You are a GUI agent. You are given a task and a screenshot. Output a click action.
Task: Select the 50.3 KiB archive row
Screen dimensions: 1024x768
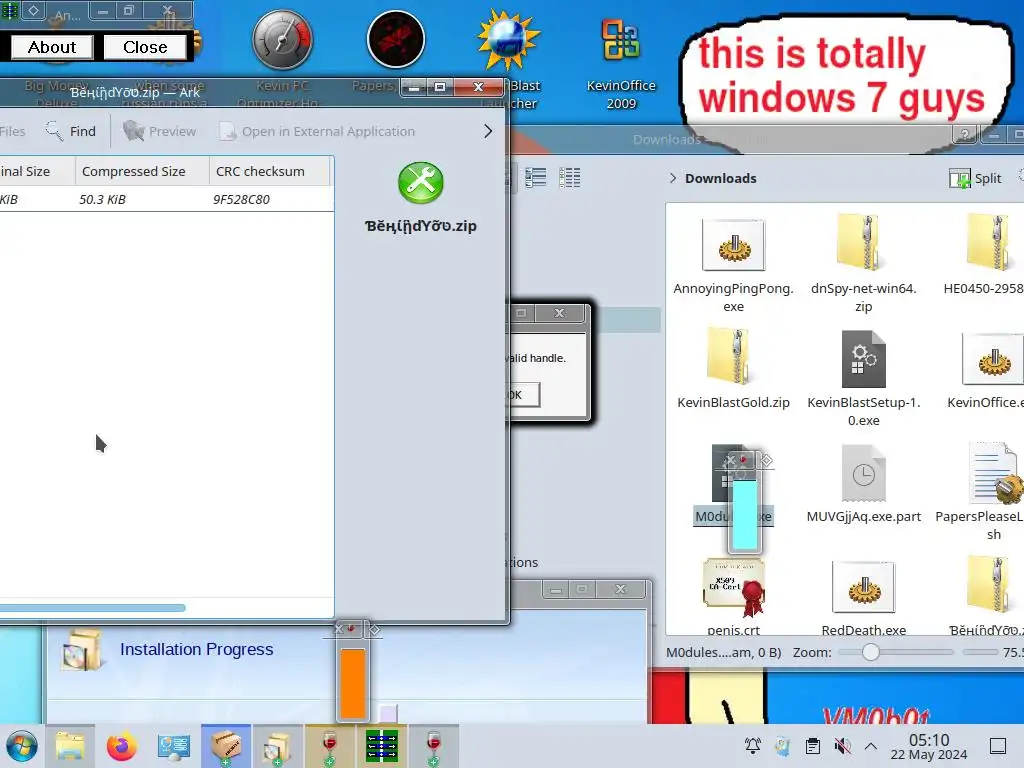167,199
